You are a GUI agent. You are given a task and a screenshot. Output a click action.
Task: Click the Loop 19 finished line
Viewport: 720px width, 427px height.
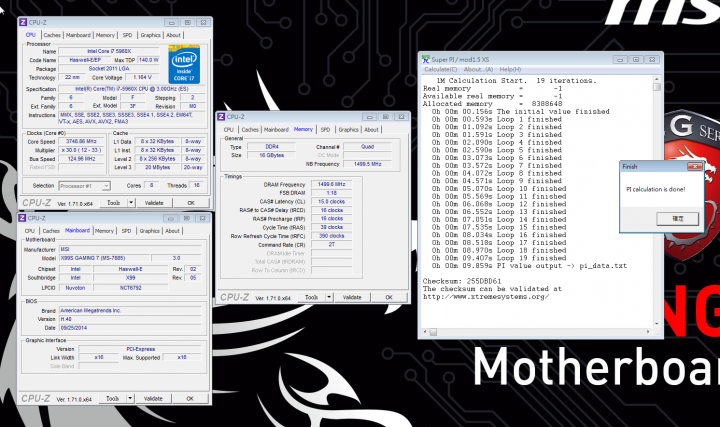(x=499, y=258)
